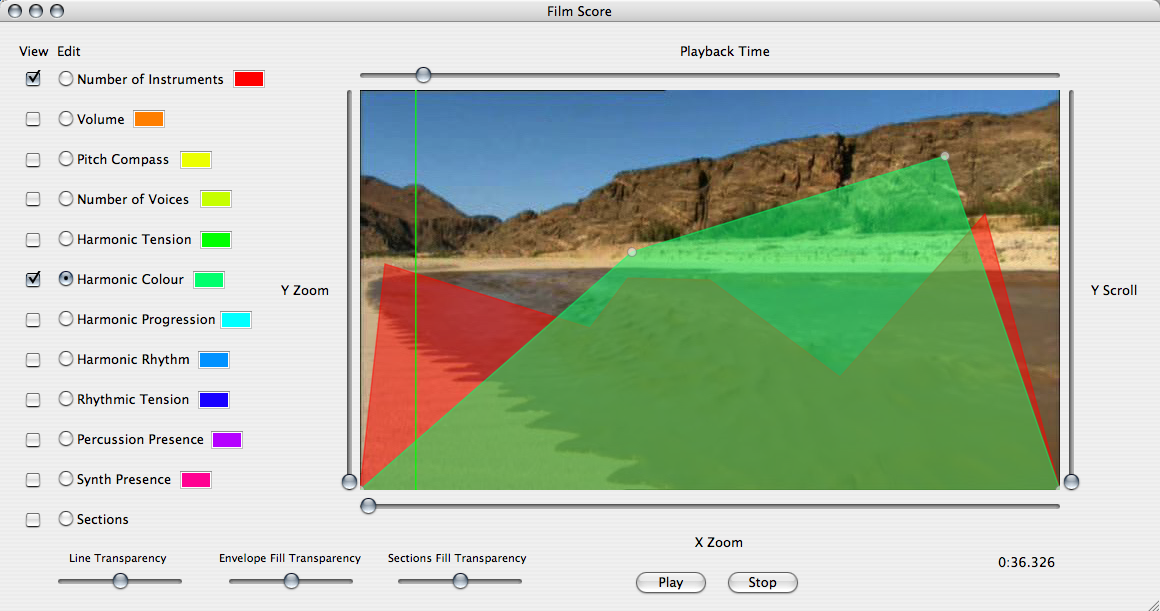Viewport: 1160px width, 611px height.
Task: Open the cyan Harmonic Progression color swatch
Action: pyautogui.click(x=235, y=320)
